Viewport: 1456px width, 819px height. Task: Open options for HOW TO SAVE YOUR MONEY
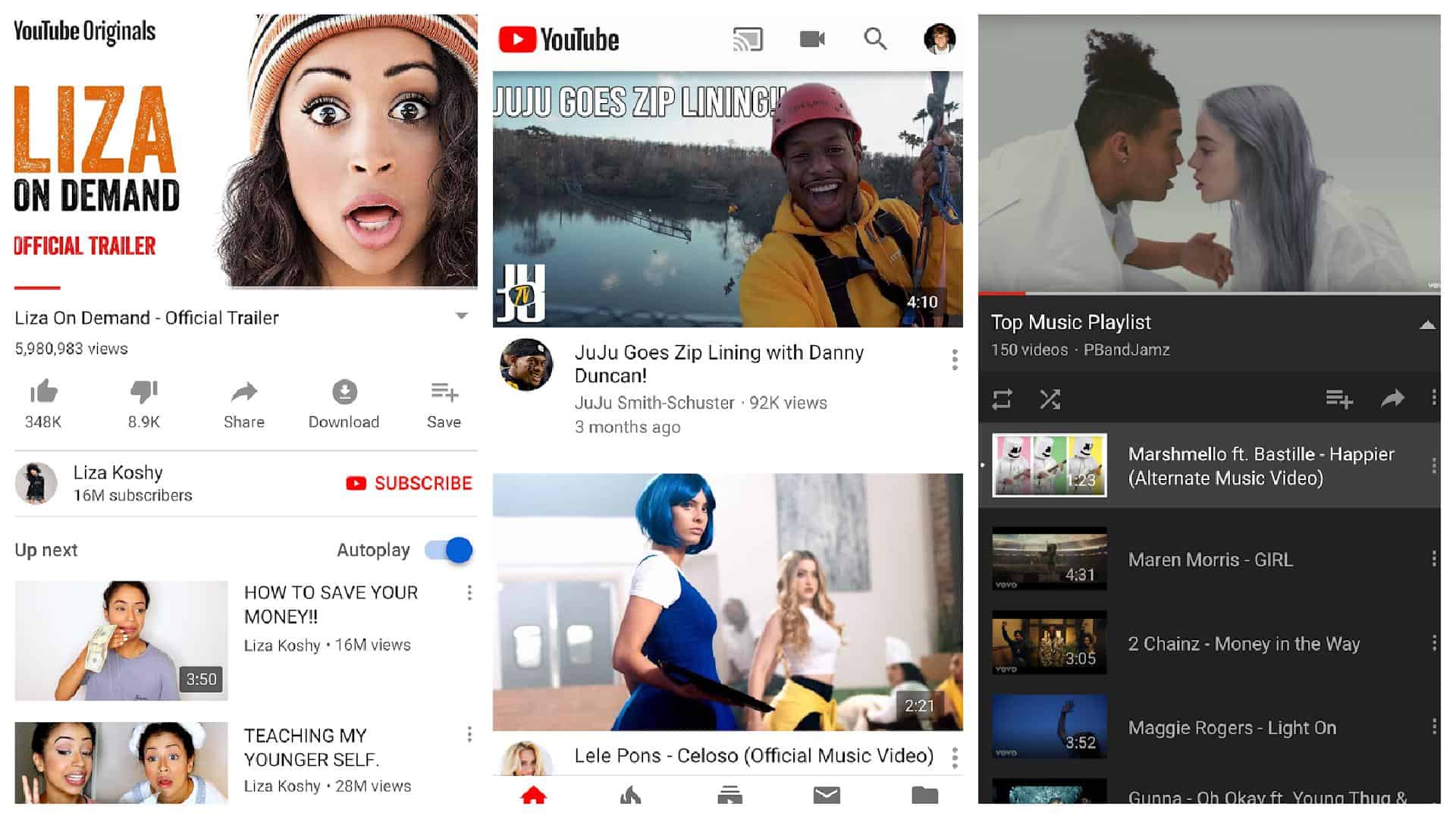click(469, 593)
